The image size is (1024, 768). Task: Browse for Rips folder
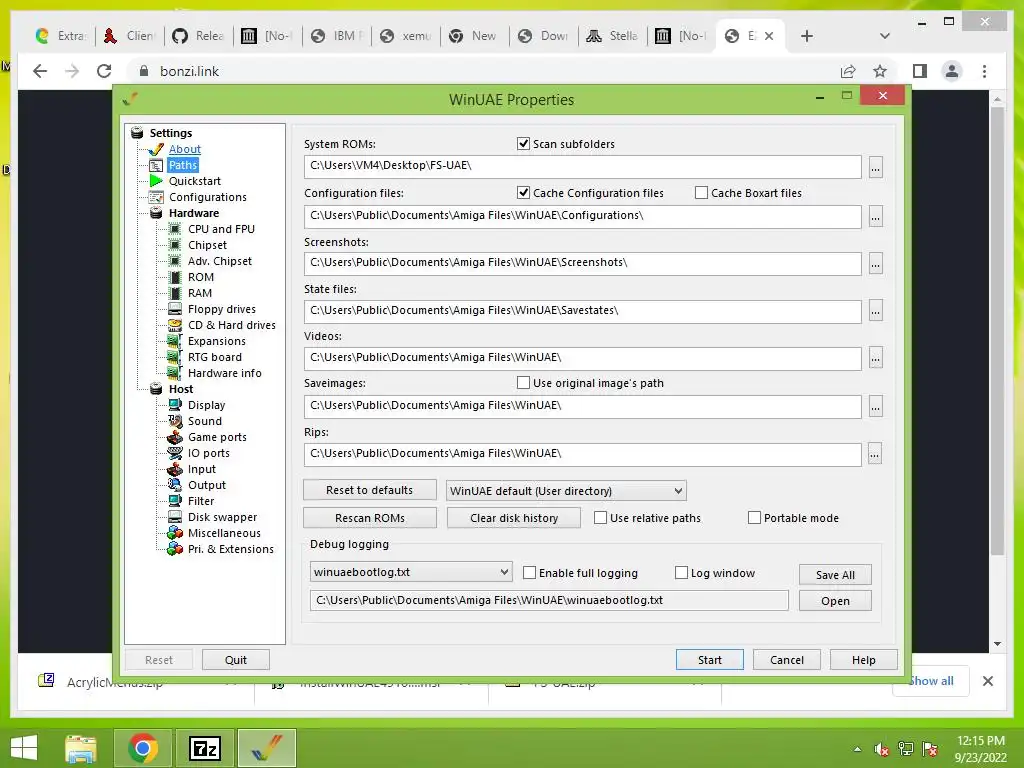click(876, 455)
